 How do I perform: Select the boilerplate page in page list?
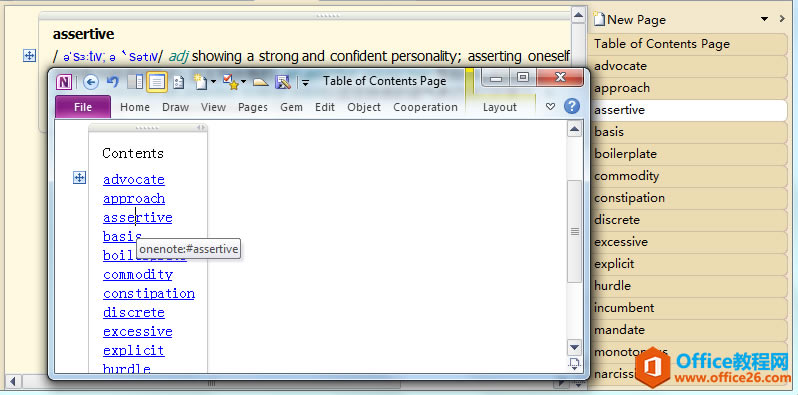[688, 154]
